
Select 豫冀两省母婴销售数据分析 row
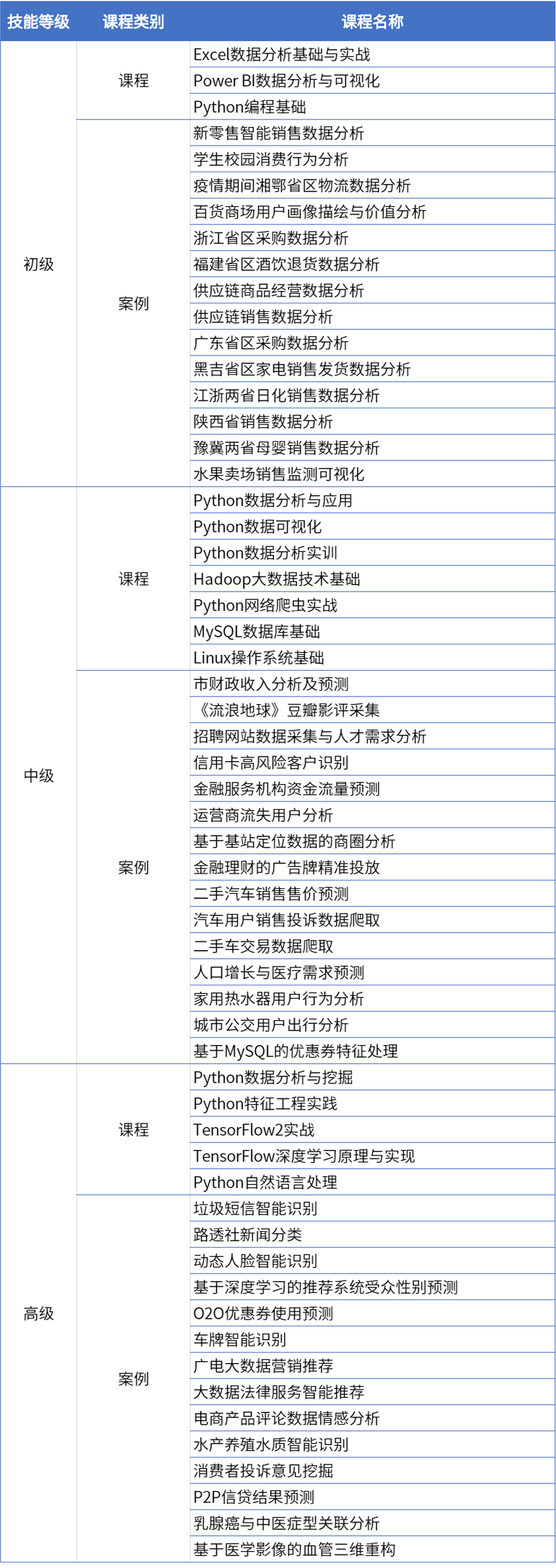373,448
